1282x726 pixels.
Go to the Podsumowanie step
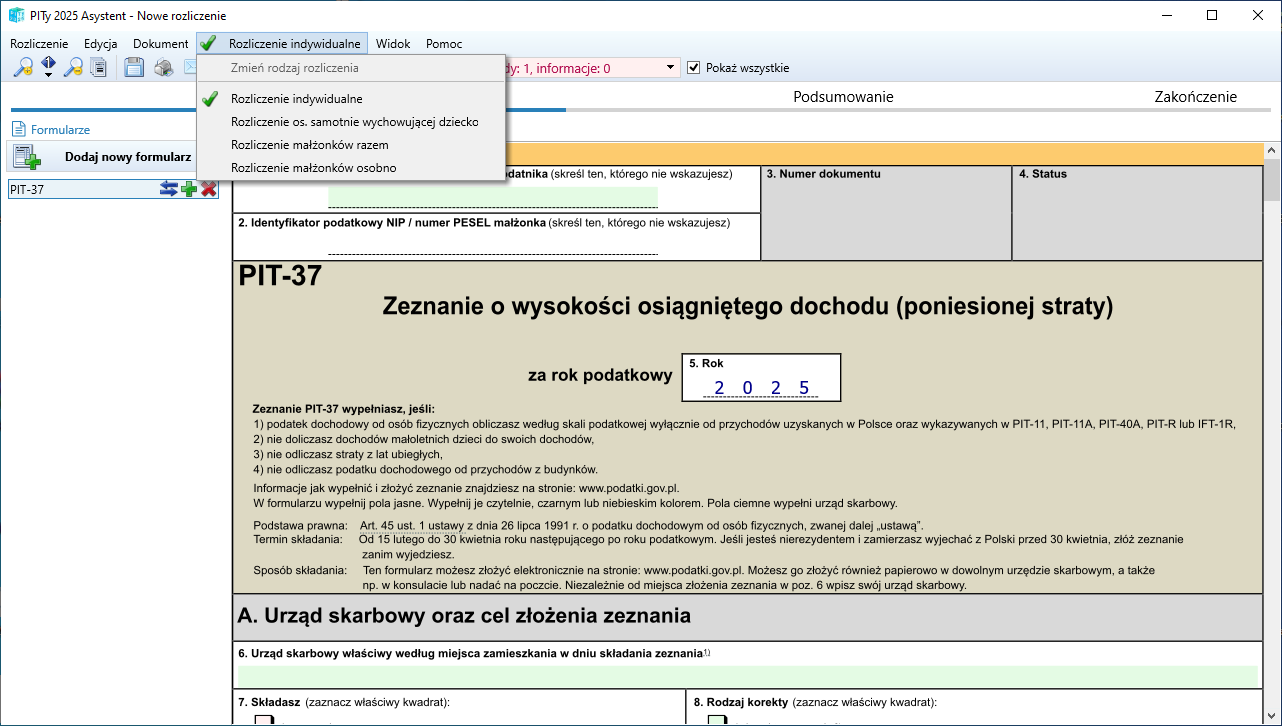tap(843, 97)
